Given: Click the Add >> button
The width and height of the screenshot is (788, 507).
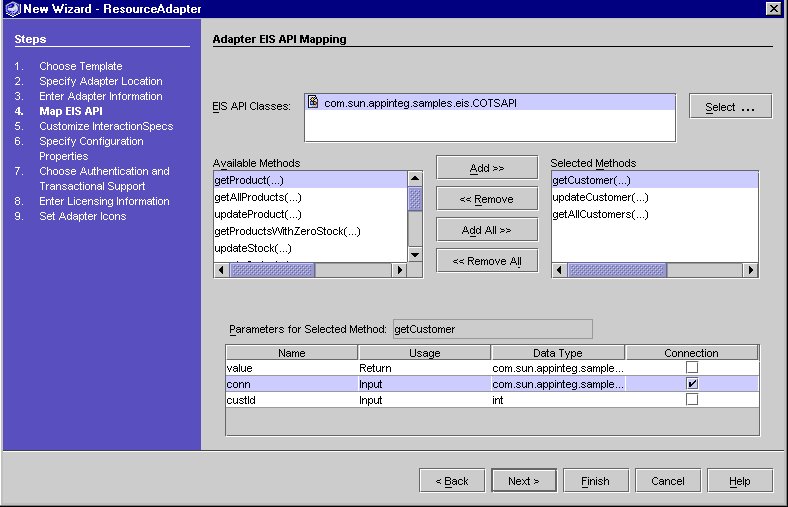Looking at the screenshot, I should [x=487, y=167].
